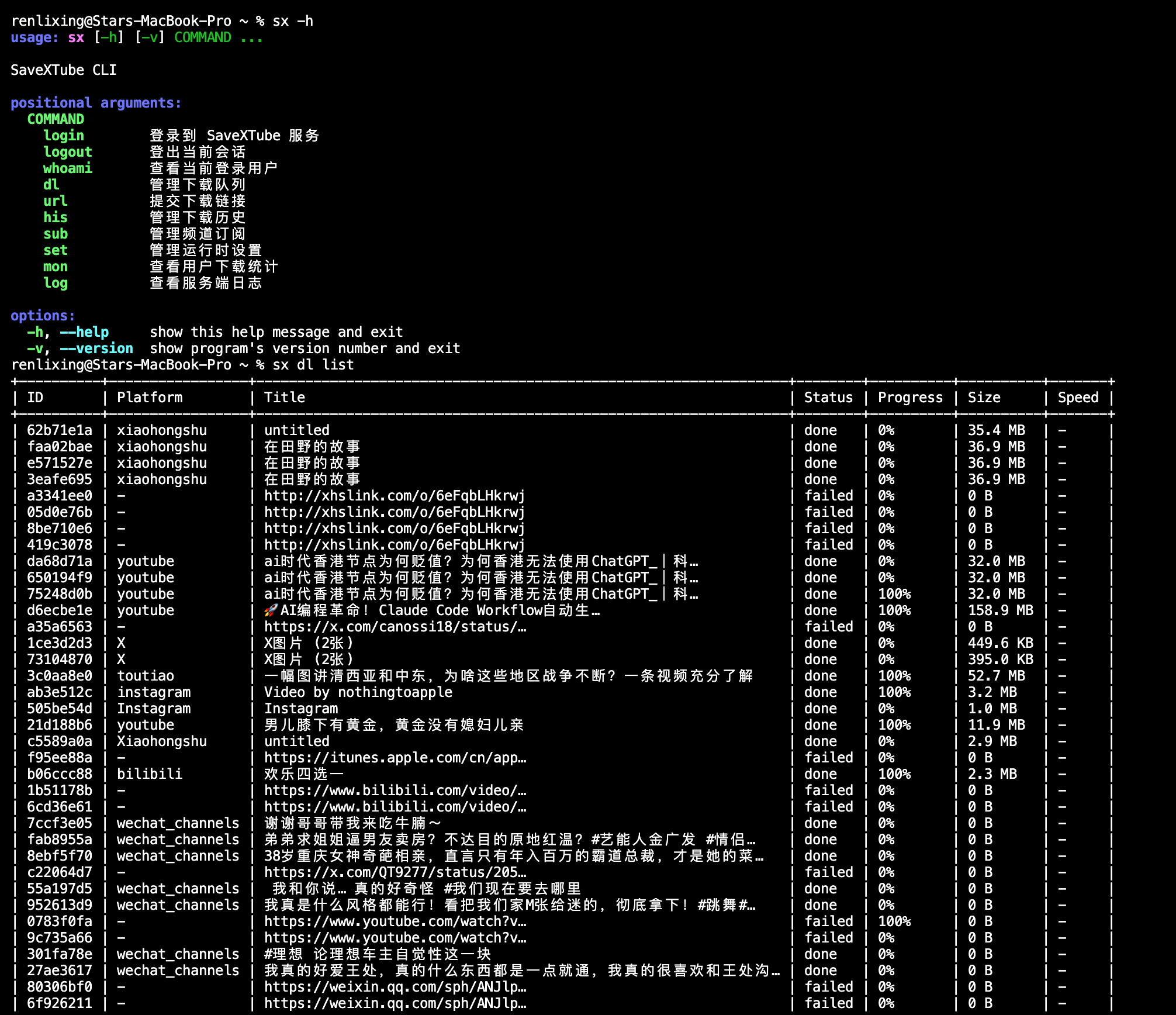The image size is (1176, 1015).
Task: Click the ID 'da68d71a' cell
Action: click(x=60, y=561)
